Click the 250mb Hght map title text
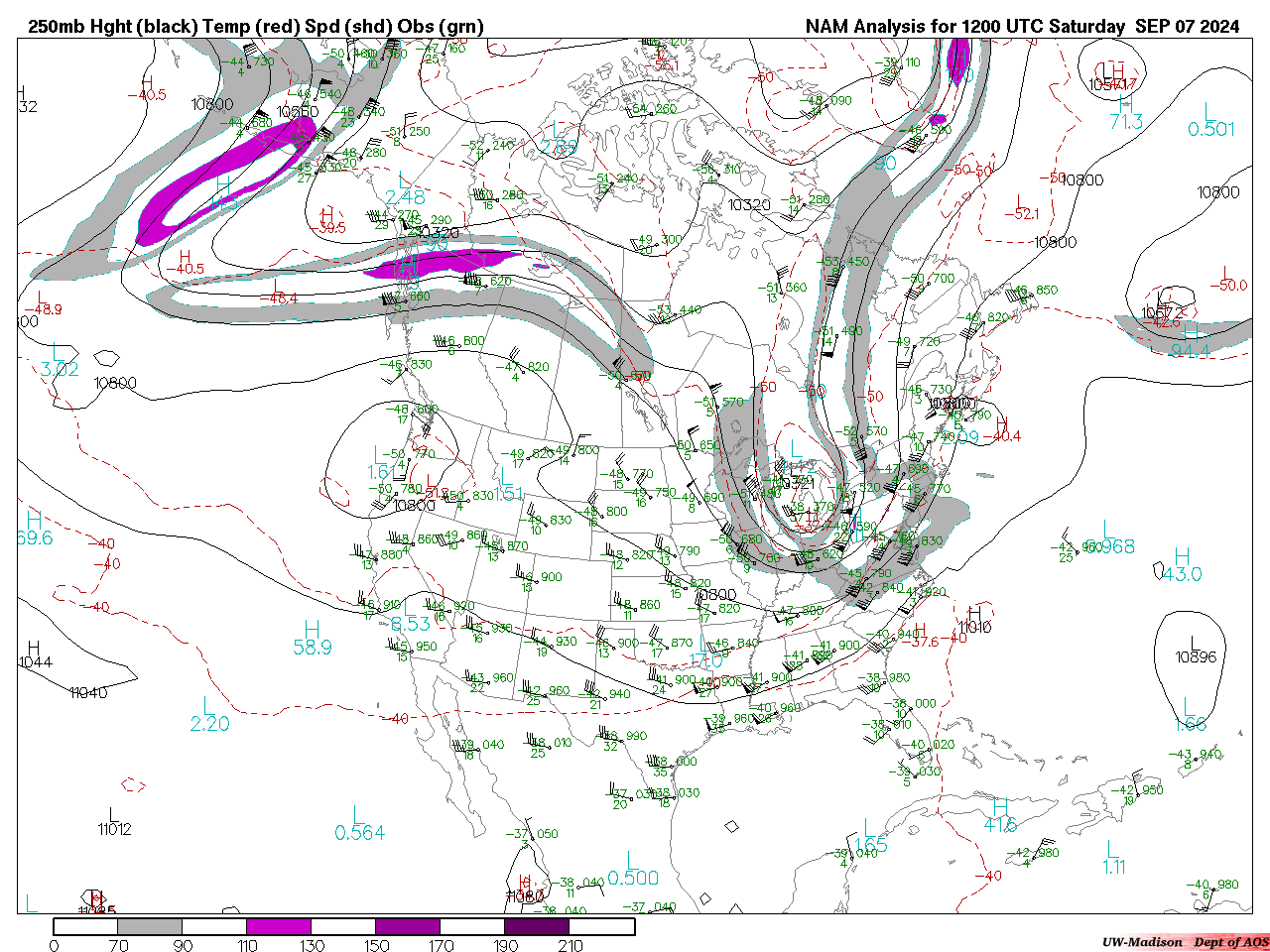1270x952 pixels. point(255,27)
